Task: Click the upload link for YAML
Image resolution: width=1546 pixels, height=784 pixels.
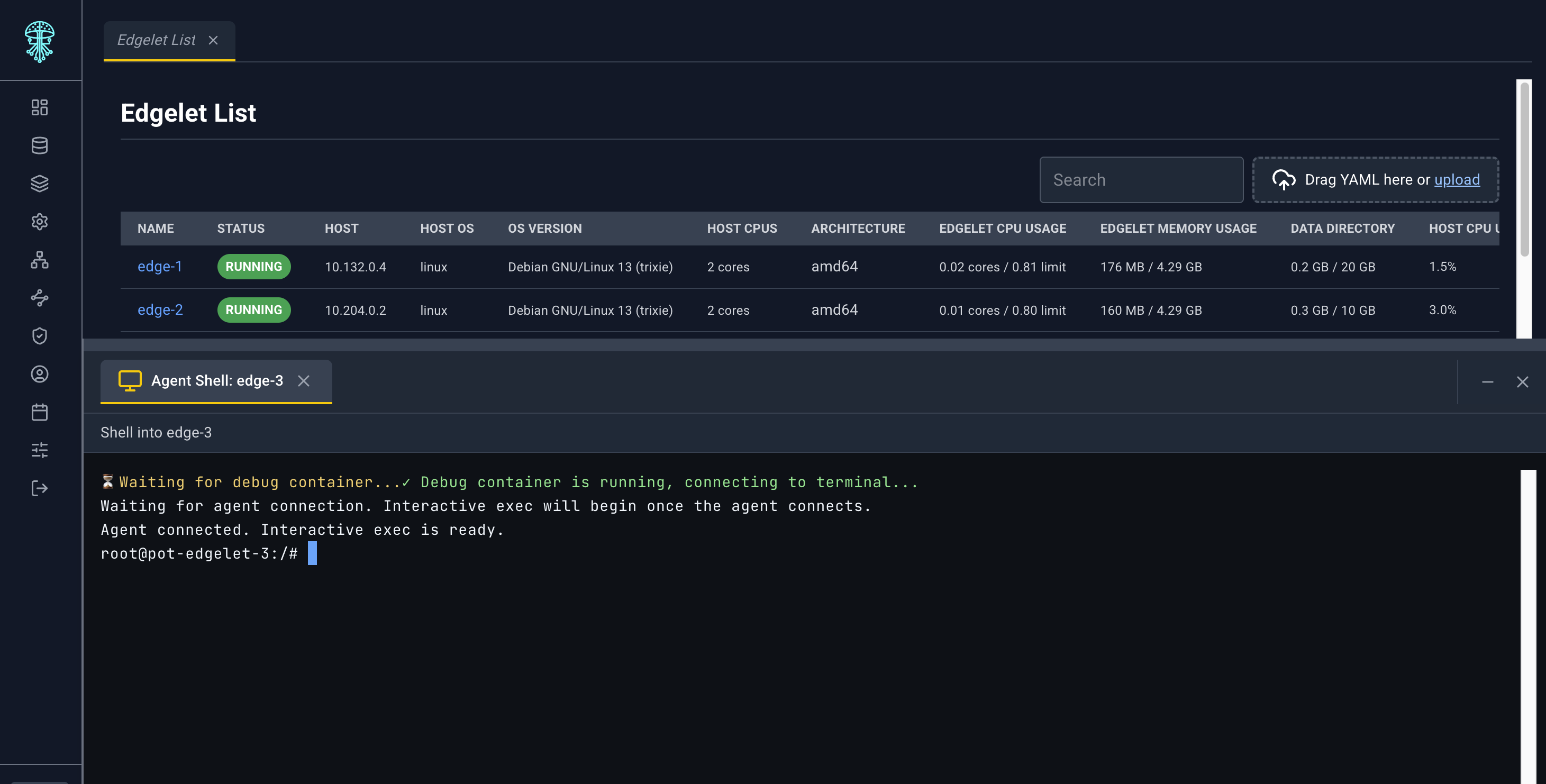Action: click(1457, 180)
